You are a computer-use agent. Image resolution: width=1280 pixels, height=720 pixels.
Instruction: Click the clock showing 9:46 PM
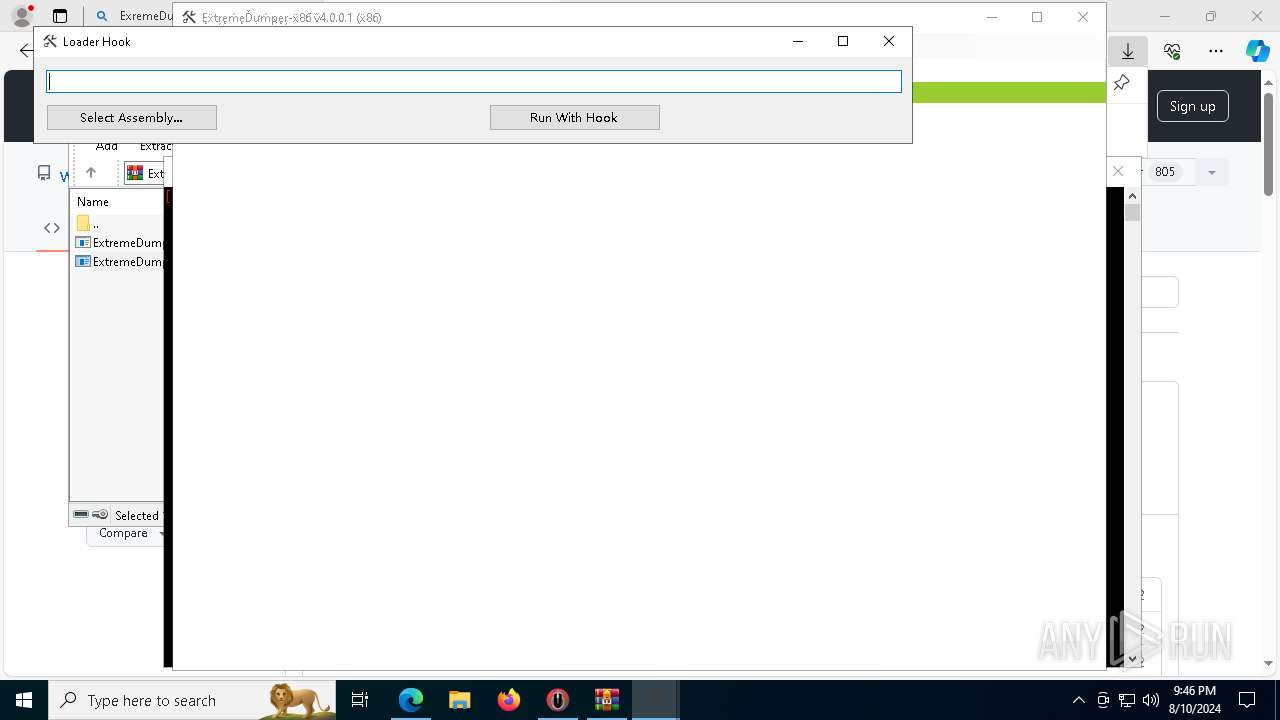pyautogui.click(x=1194, y=700)
